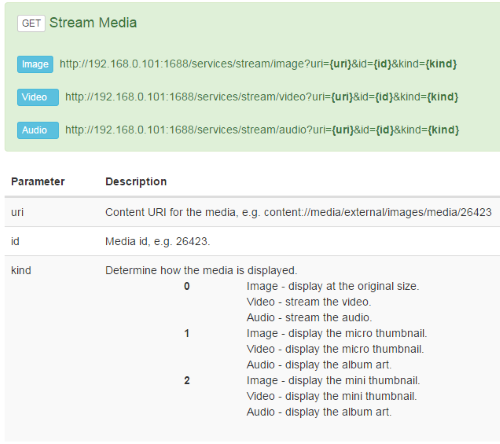Click the stream/image endpoint URL

pos(258,64)
